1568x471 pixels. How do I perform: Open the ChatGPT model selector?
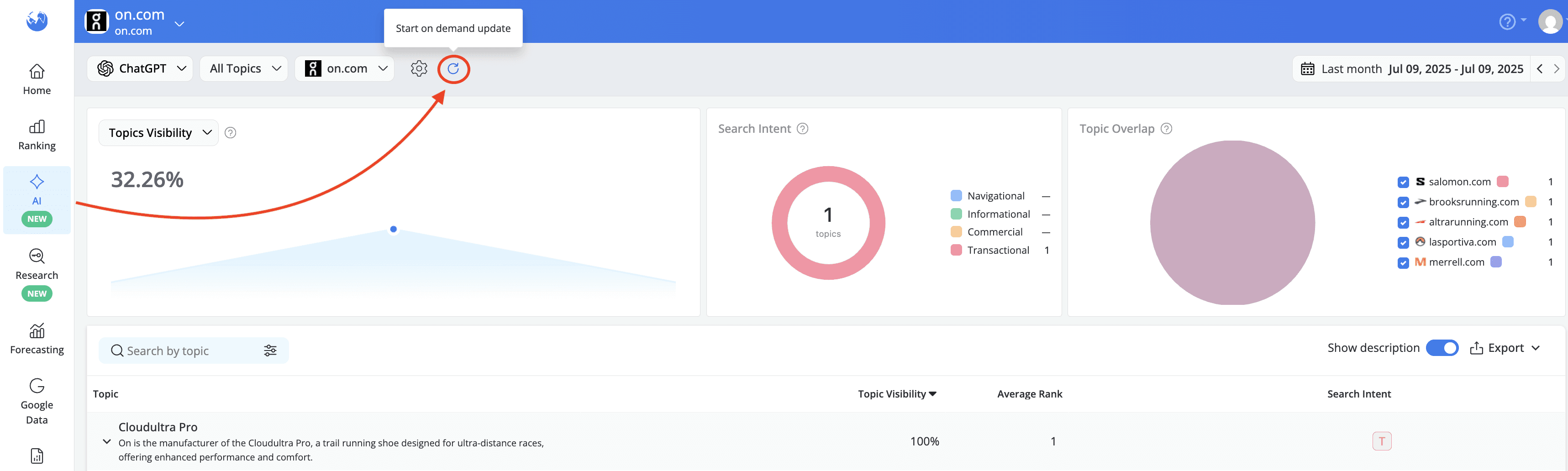coord(140,68)
